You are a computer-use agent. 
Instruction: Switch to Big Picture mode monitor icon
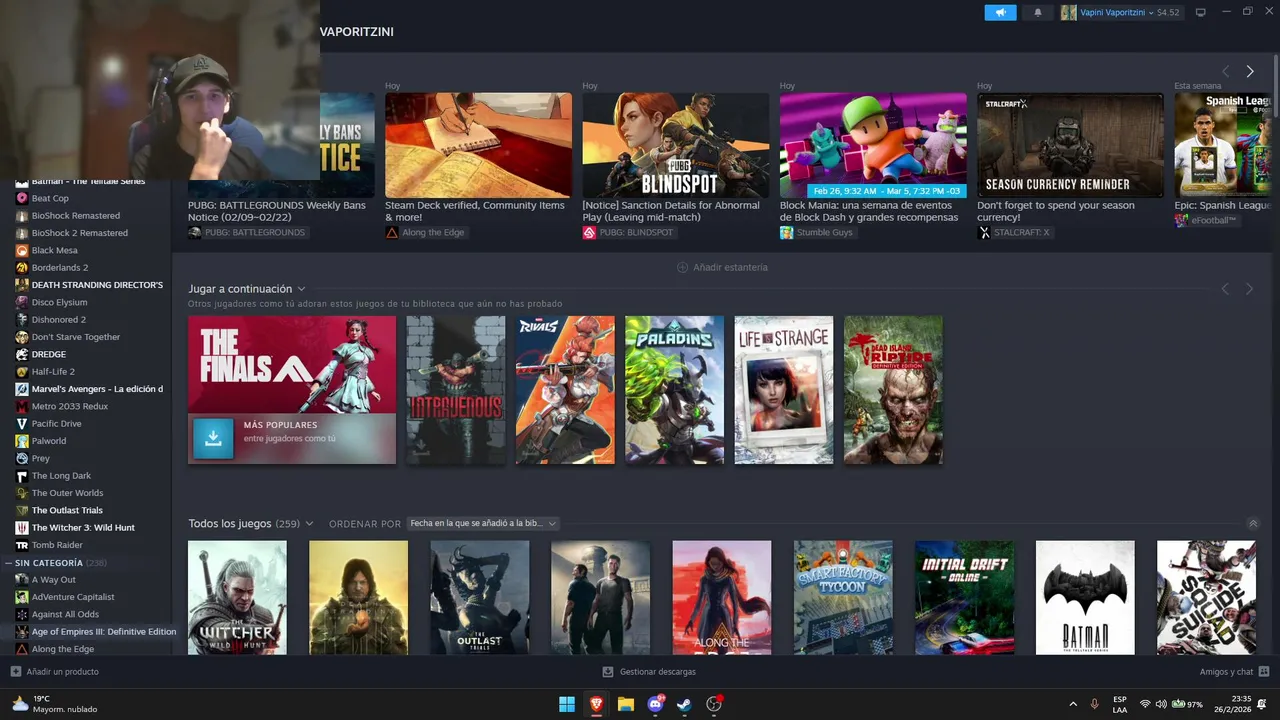coord(1200,13)
